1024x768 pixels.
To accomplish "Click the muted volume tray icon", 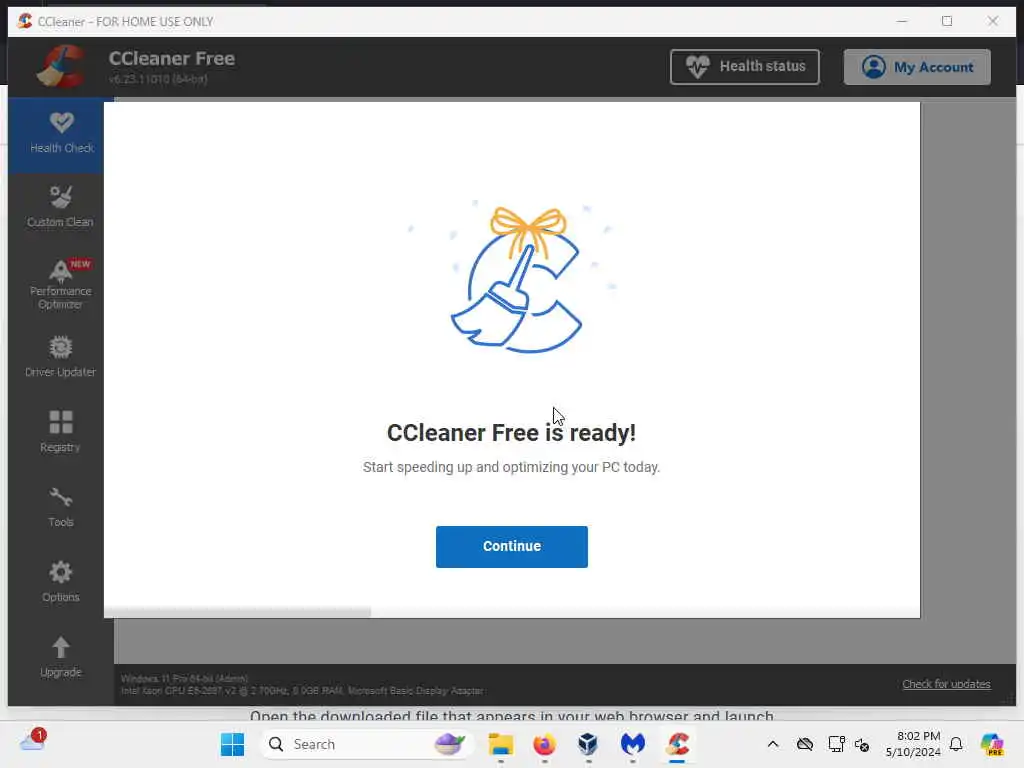I will tap(862, 744).
